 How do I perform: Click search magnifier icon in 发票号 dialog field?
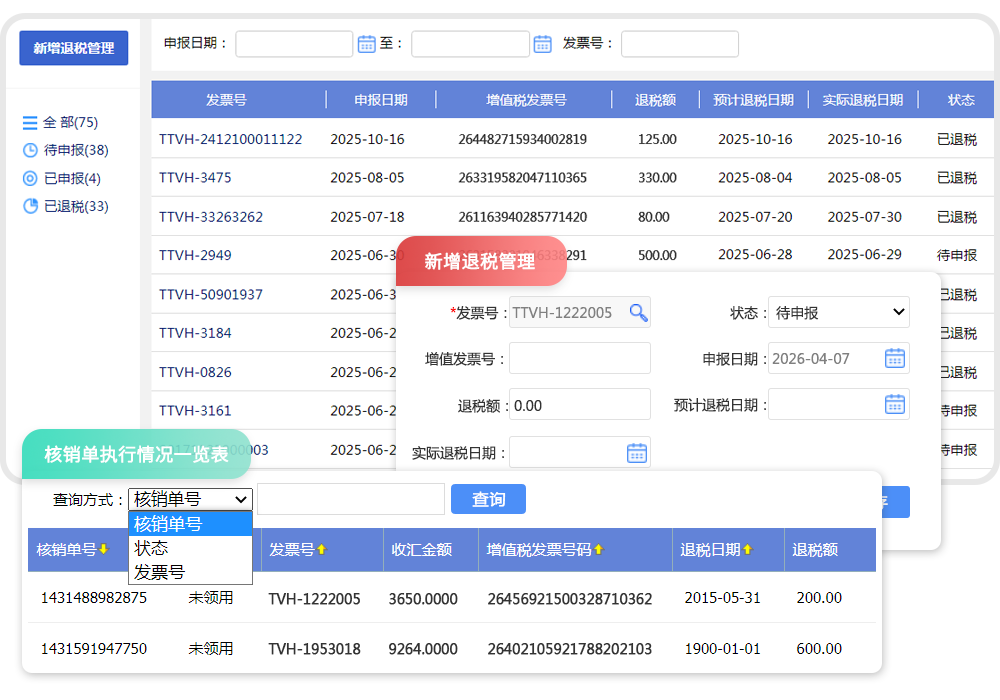(x=638, y=312)
